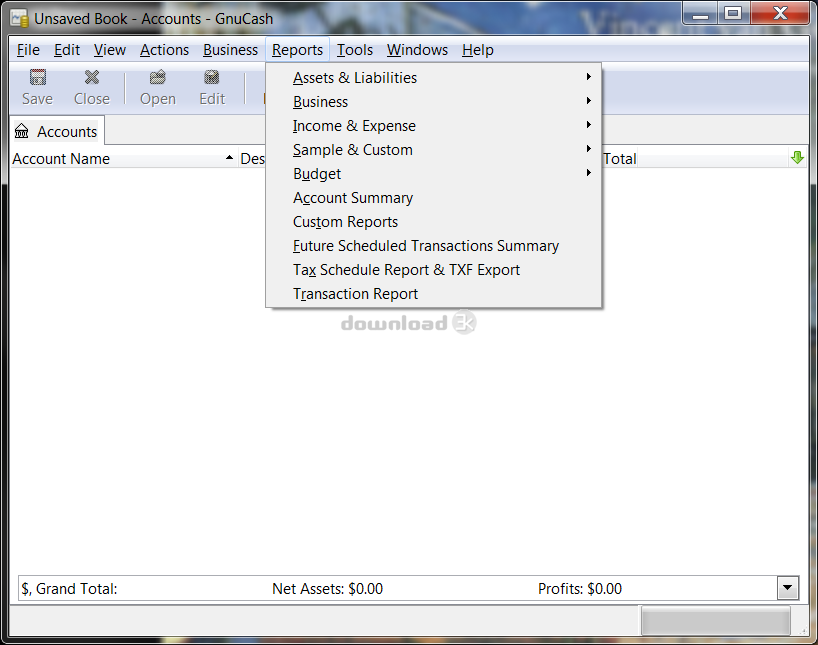Choose Tax Schedule Report & TXF Export
This screenshot has width=818, height=645.
[434, 269]
